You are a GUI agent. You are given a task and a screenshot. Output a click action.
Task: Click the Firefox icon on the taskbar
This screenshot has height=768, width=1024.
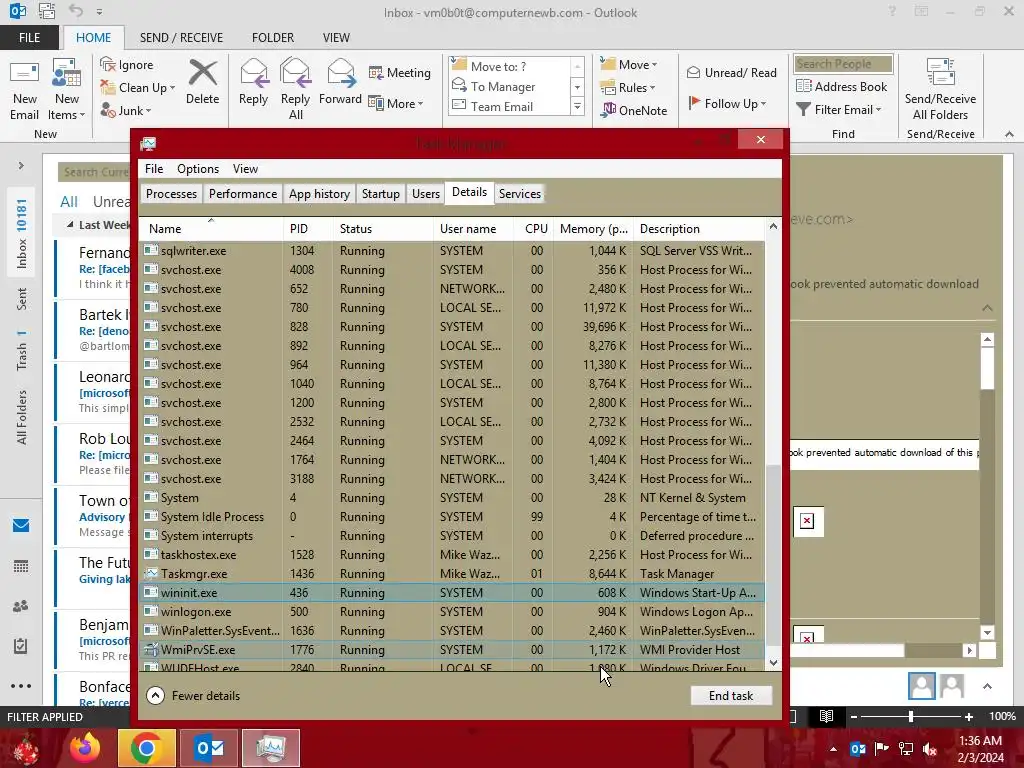(85, 748)
